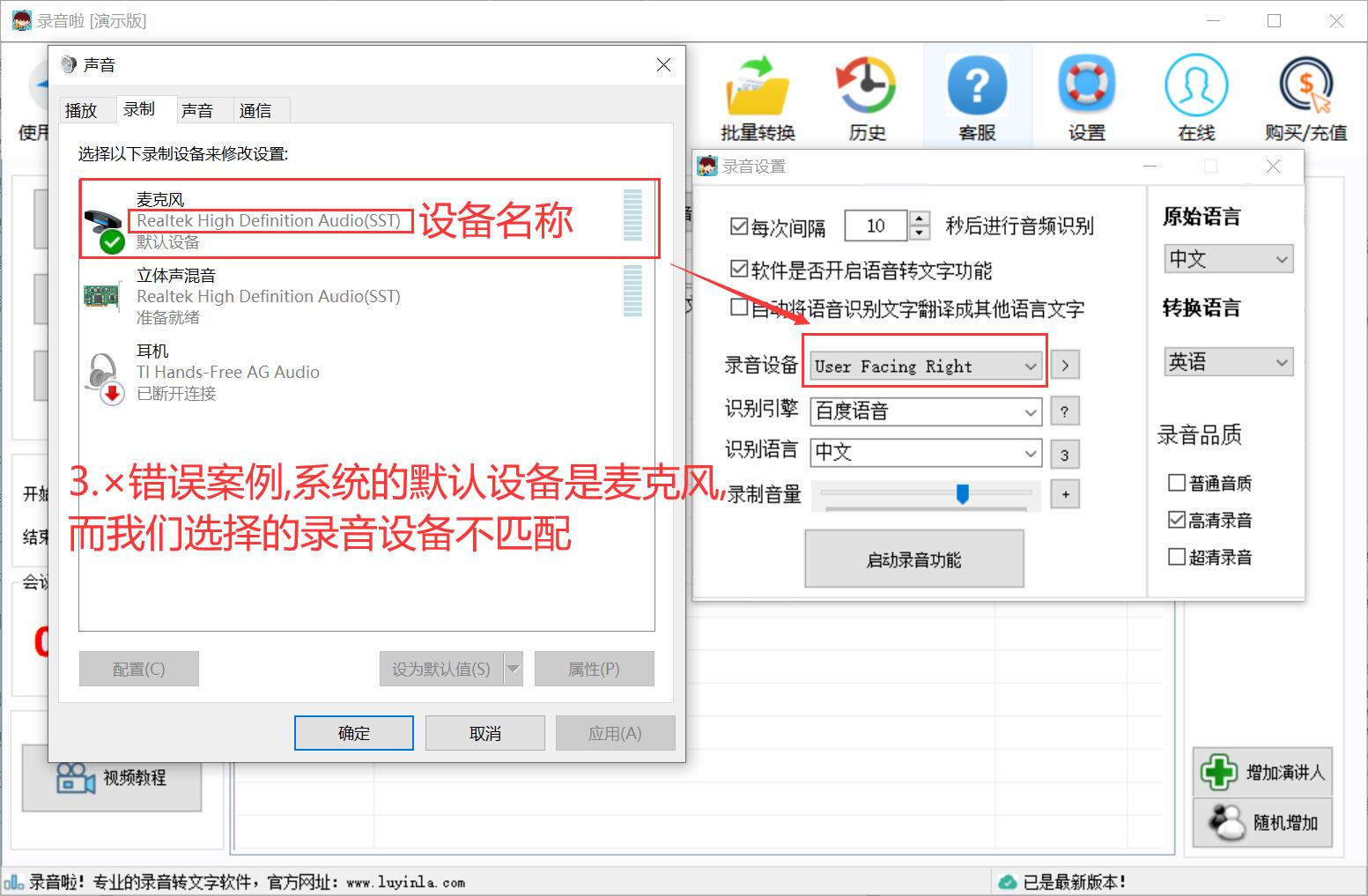Click the 启动录音功能 button
This screenshot has width=1368, height=896.
tap(914, 559)
